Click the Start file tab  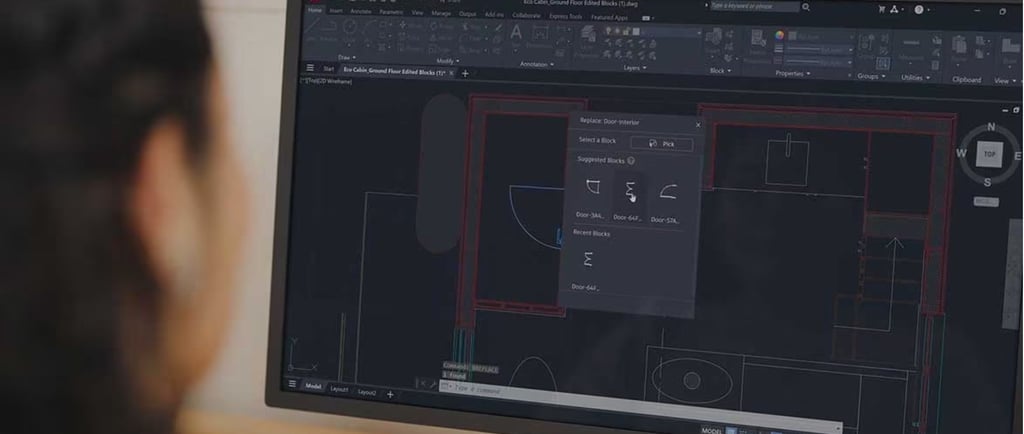(x=328, y=69)
